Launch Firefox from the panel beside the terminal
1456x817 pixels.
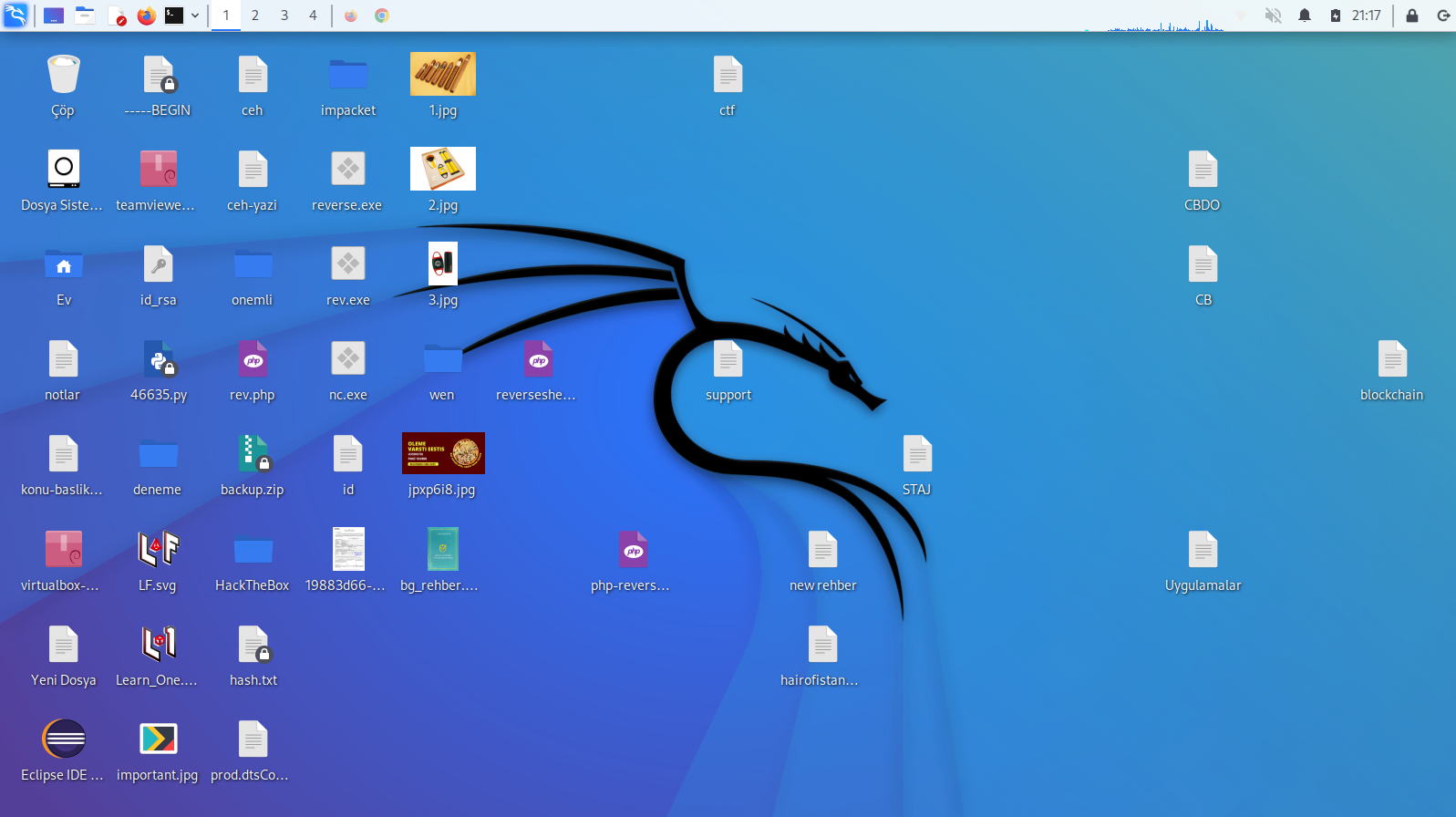pyautogui.click(x=146, y=16)
